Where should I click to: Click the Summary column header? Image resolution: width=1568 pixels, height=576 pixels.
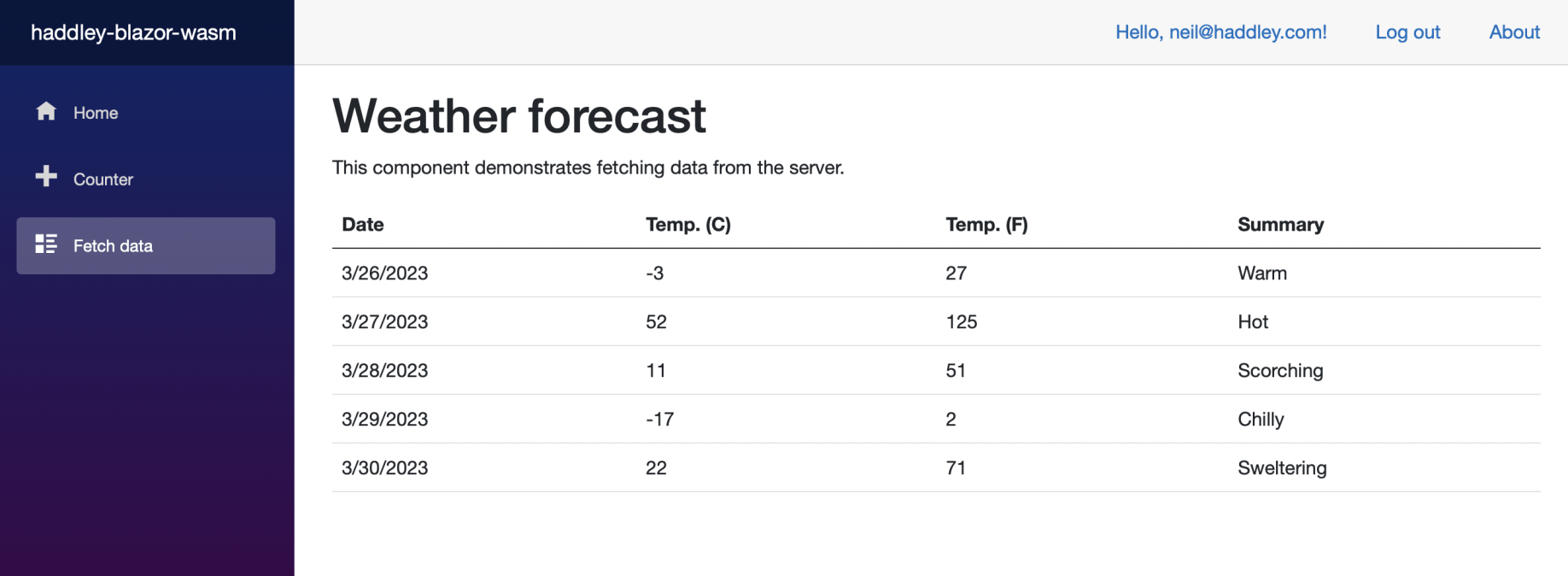tap(1280, 225)
